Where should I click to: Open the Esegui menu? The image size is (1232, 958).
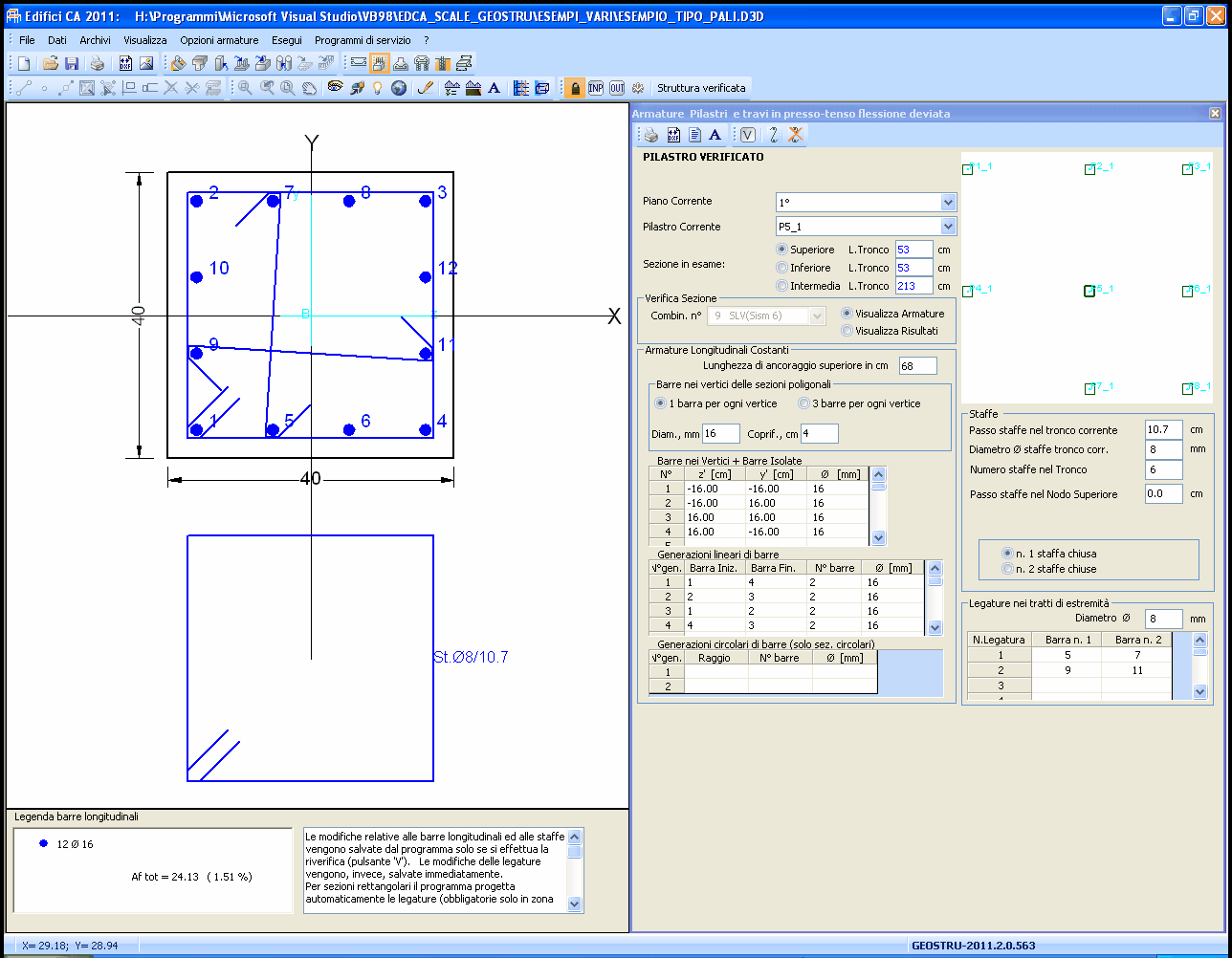tap(287, 40)
